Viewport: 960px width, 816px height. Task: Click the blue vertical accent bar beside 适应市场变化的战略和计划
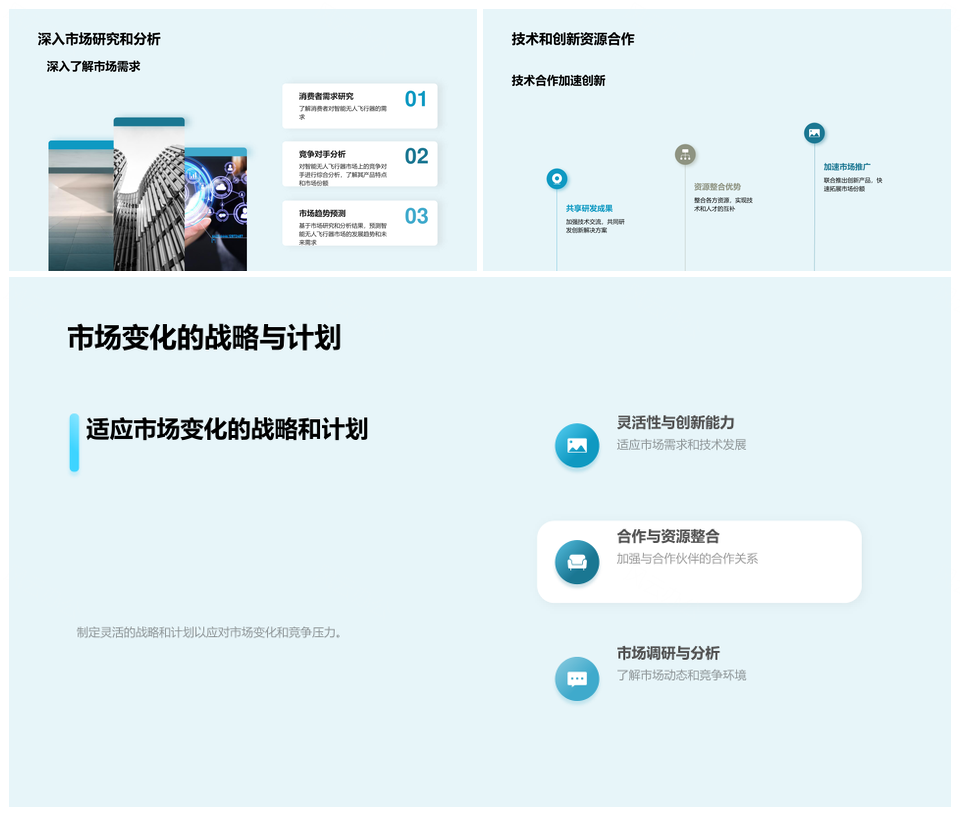pyautogui.click(x=74, y=442)
